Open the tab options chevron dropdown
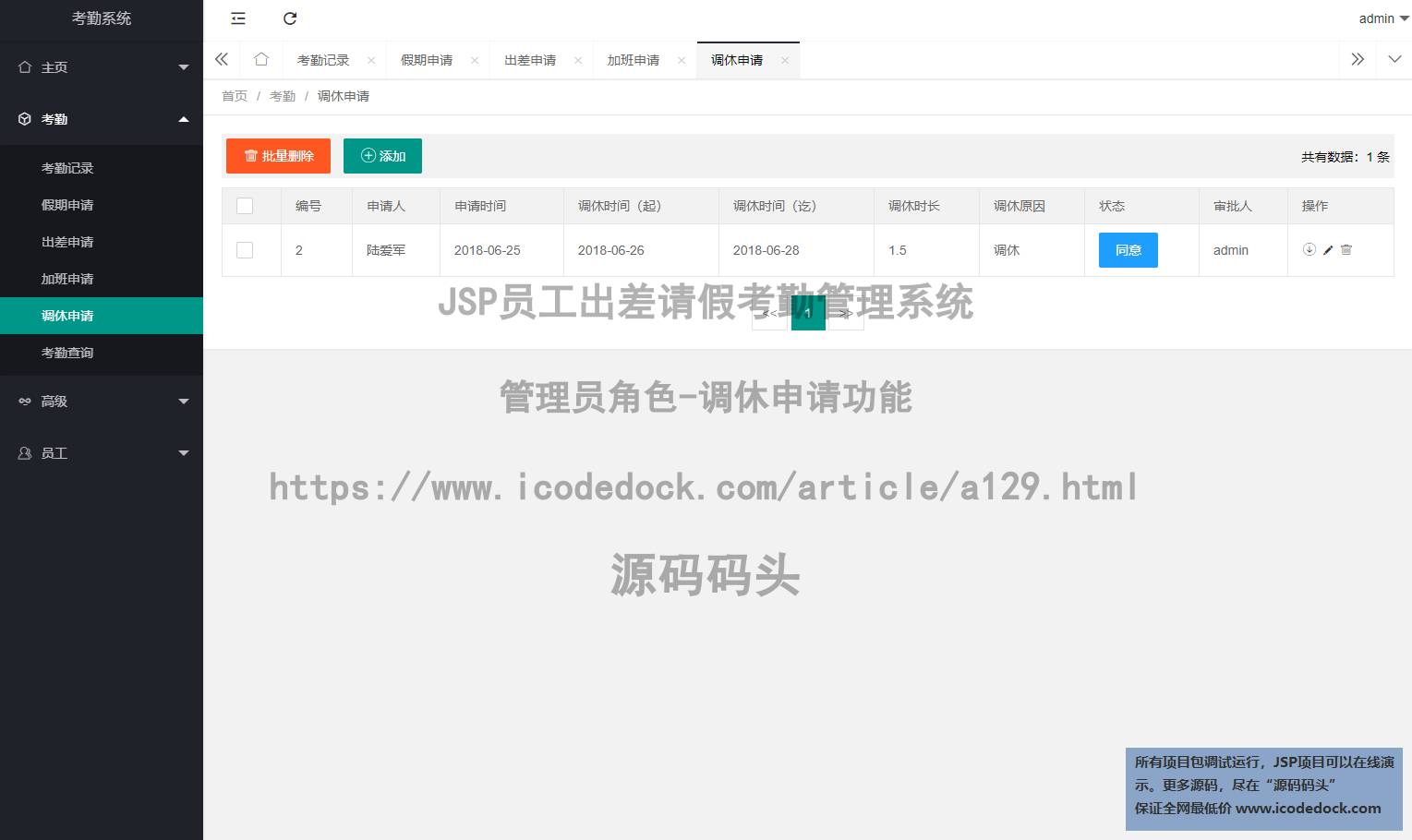Screen dimensions: 1412x840 pyautogui.click(x=1394, y=59)
